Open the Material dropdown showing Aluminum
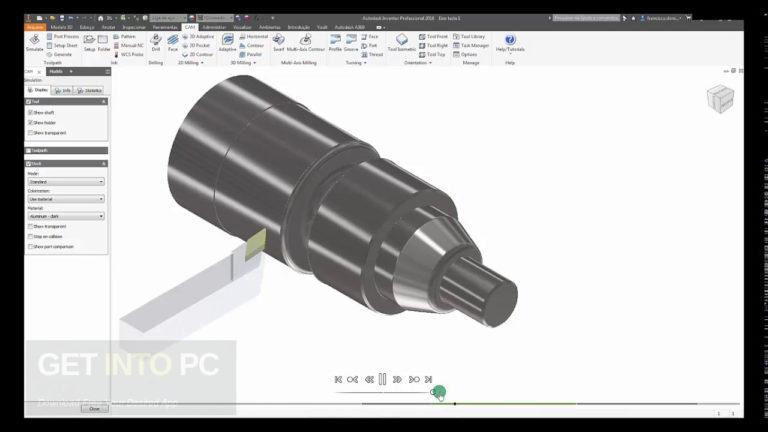The height and width of the screenshot is (432, 768). pyautogui.click(x=66, y=216)
